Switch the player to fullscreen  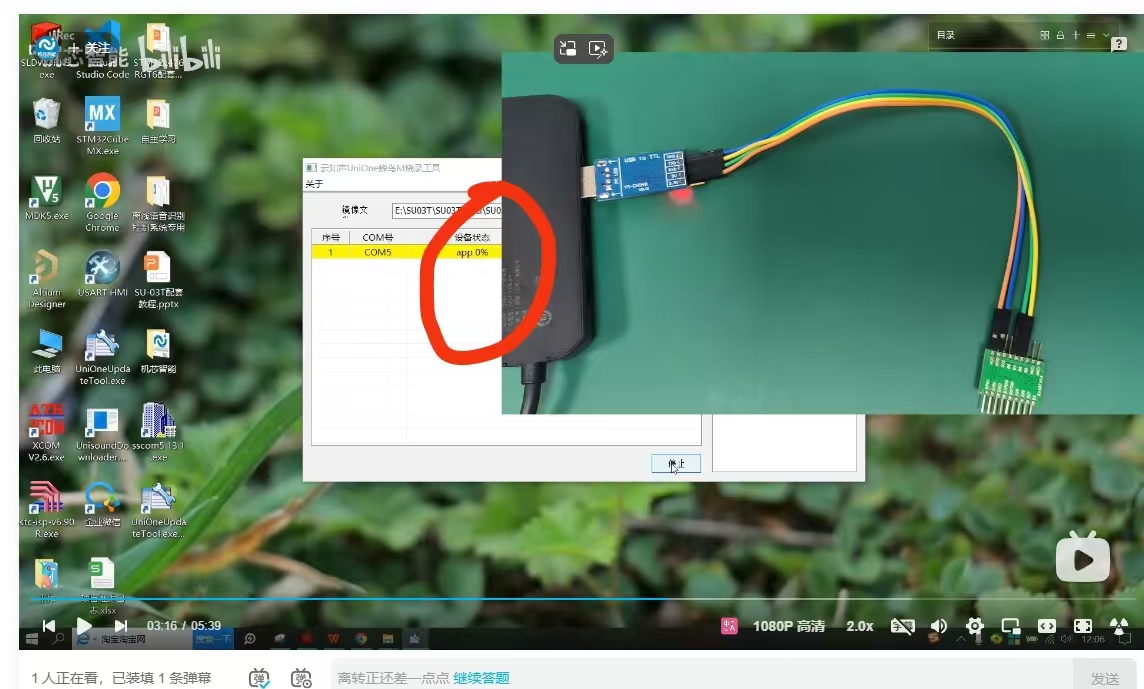coord(1083,626)
